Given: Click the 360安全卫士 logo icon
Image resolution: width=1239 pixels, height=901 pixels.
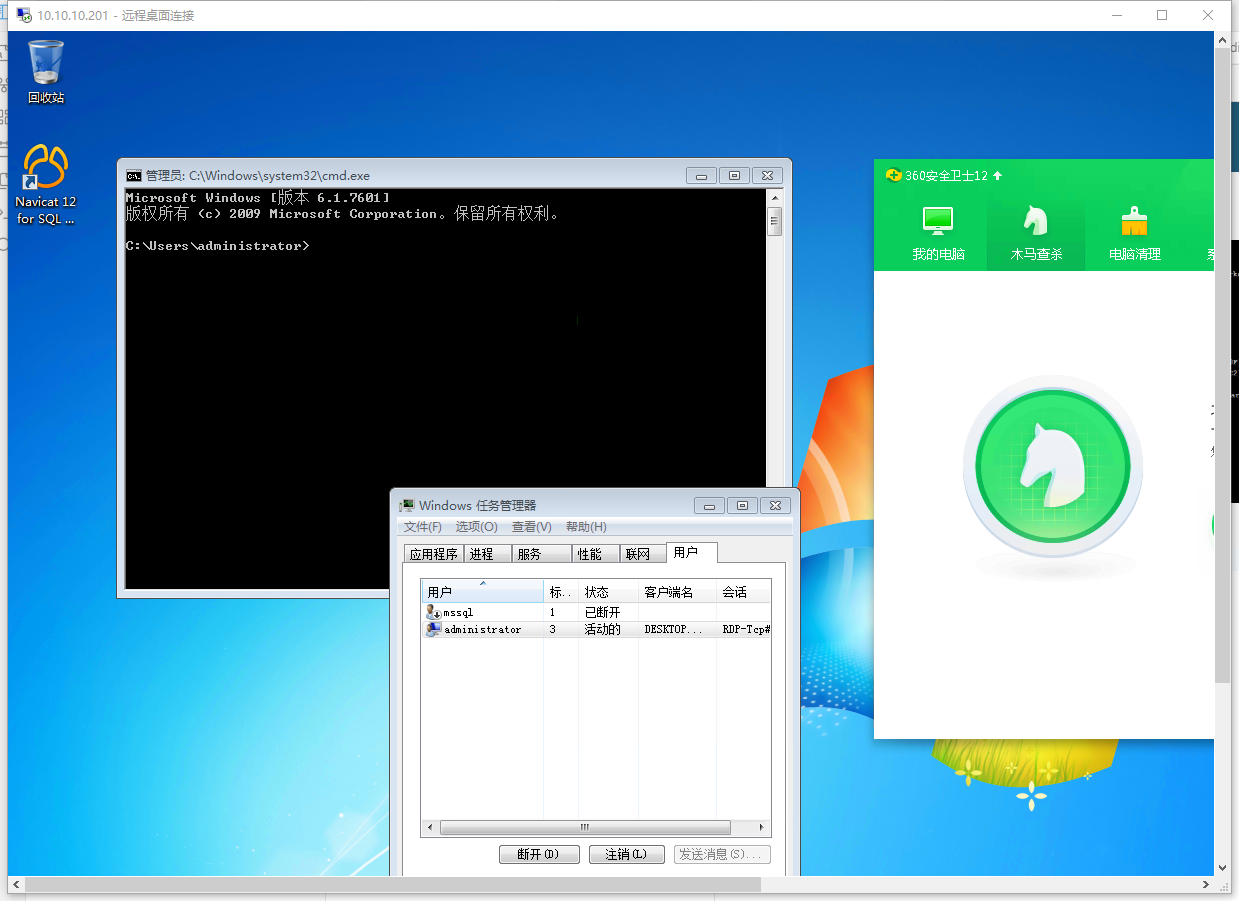Looking at the screenshot, I should point(893,176).
